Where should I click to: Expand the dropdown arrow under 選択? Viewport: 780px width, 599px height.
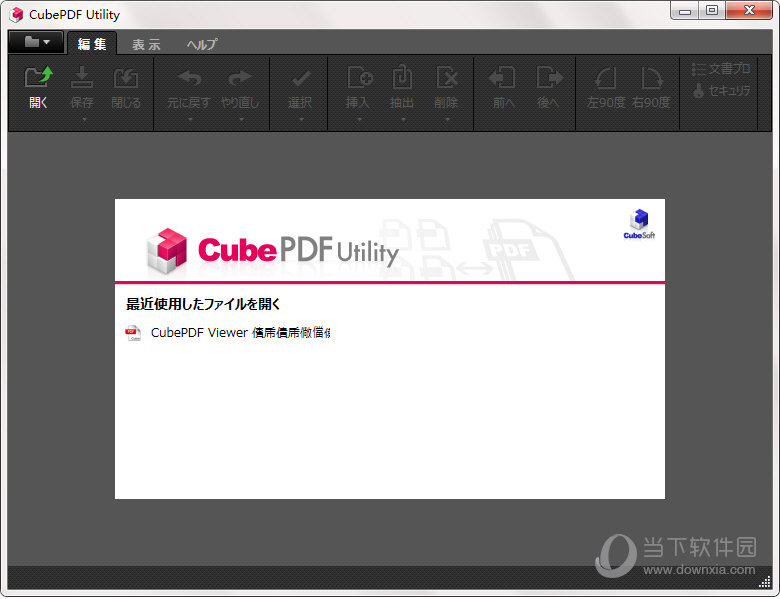[x=301, y=119]
